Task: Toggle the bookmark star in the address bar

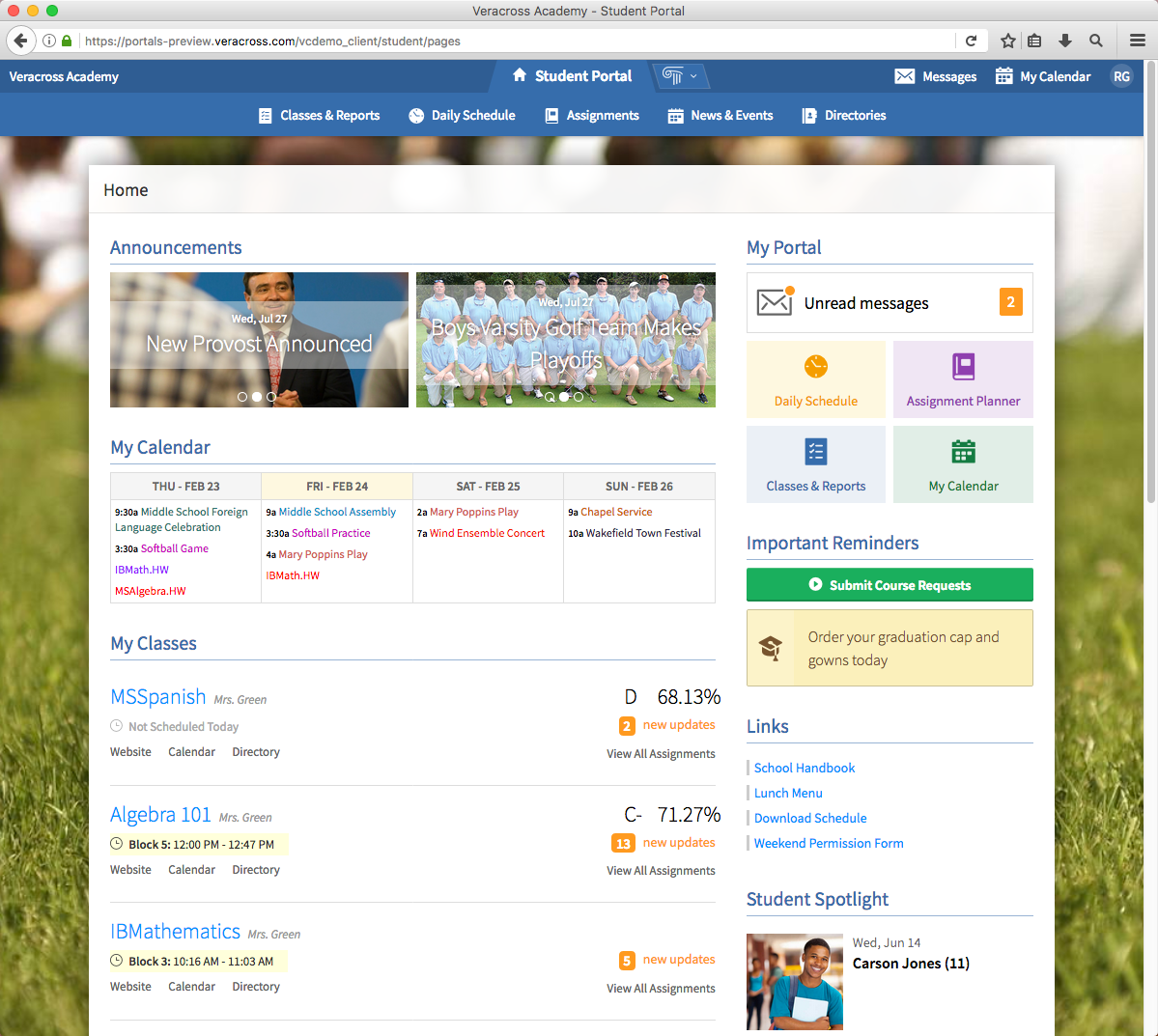Action: pos(1007,41)
